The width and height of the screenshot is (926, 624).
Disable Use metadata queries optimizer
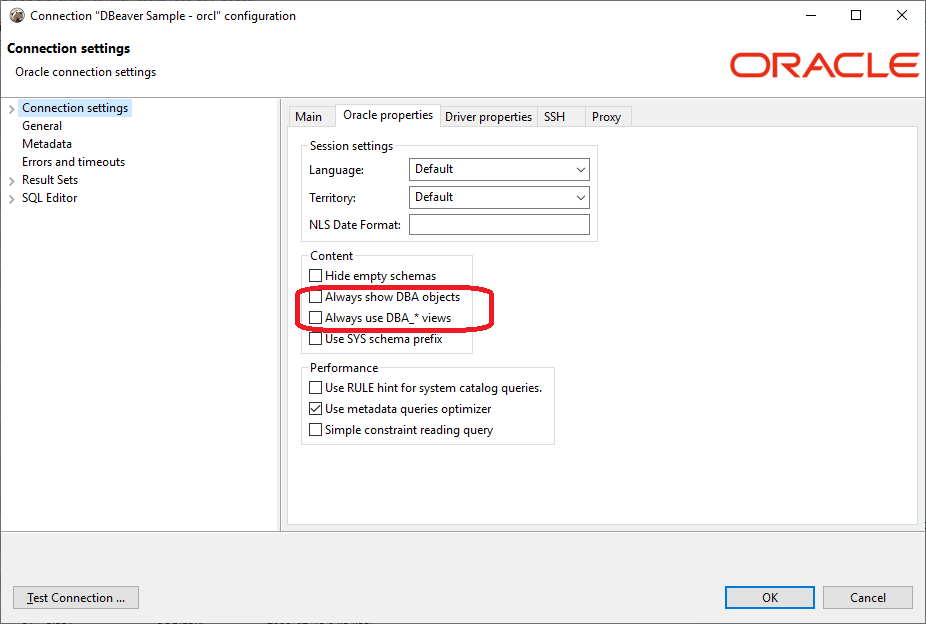pos(316,408)
